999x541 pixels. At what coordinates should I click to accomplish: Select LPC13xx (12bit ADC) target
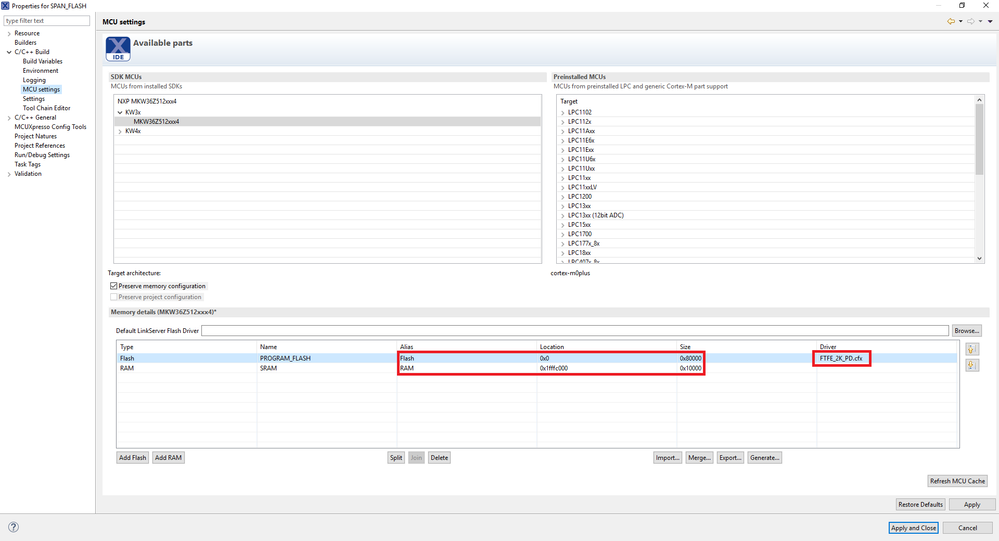pos(596,215)
